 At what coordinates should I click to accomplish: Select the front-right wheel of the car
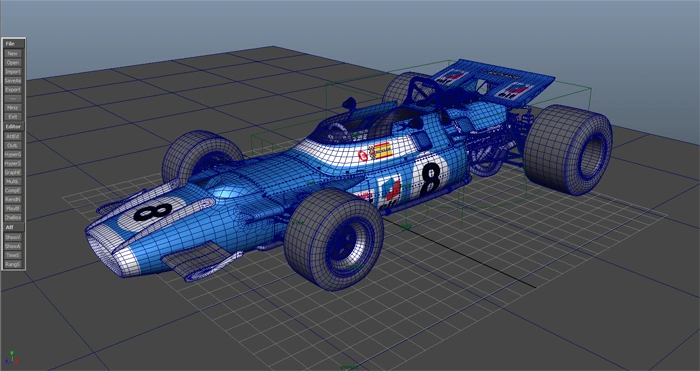pos(333,239)
